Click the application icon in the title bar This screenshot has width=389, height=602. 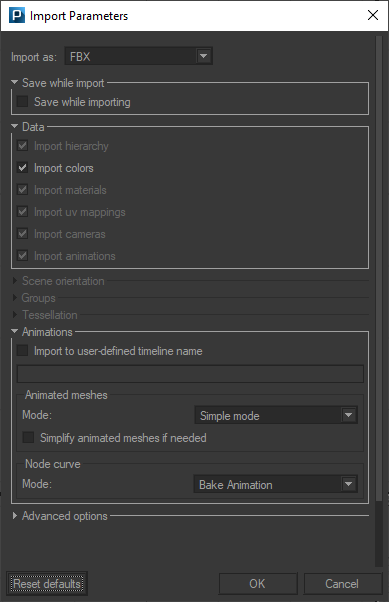click(x=17, y=16)
